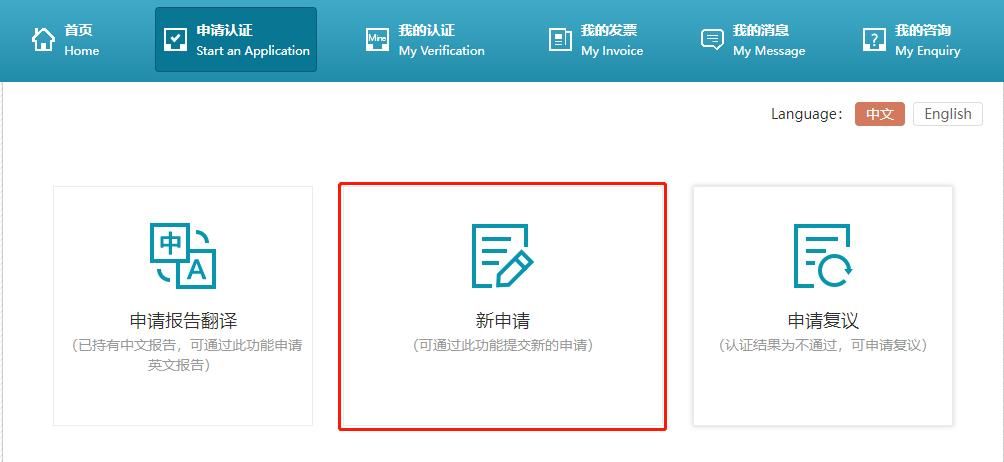Click the Start an Application checkmark icon

pyautogui.click(x=175, y=40)
